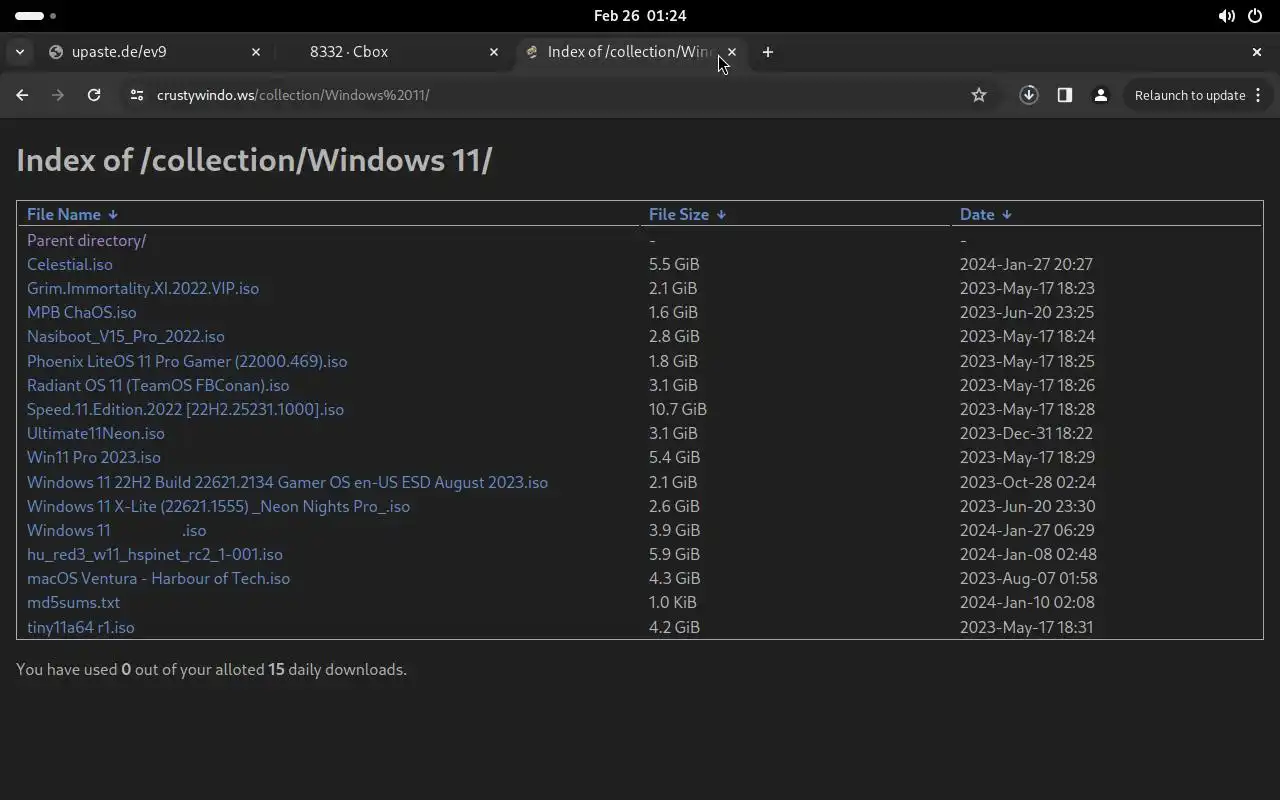Close the browser window

[x=1257, y=52]
